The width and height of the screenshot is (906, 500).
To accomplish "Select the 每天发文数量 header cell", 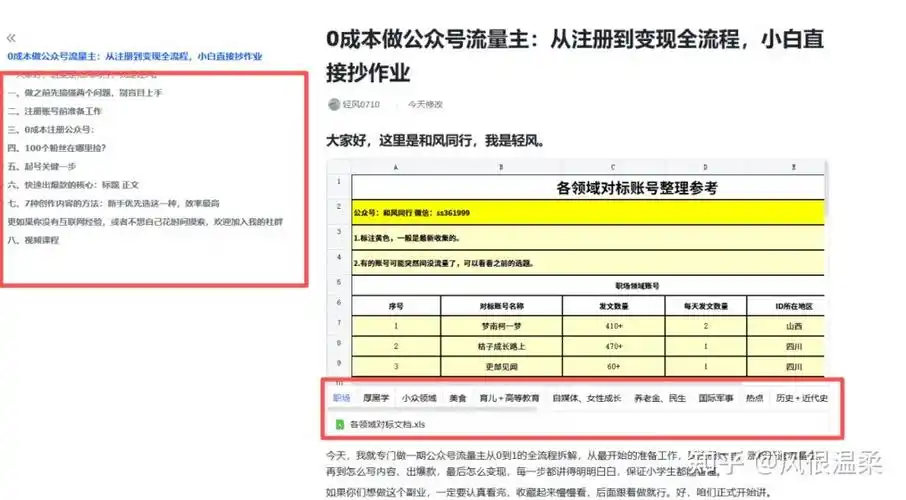I will click(x=706, y=306).
